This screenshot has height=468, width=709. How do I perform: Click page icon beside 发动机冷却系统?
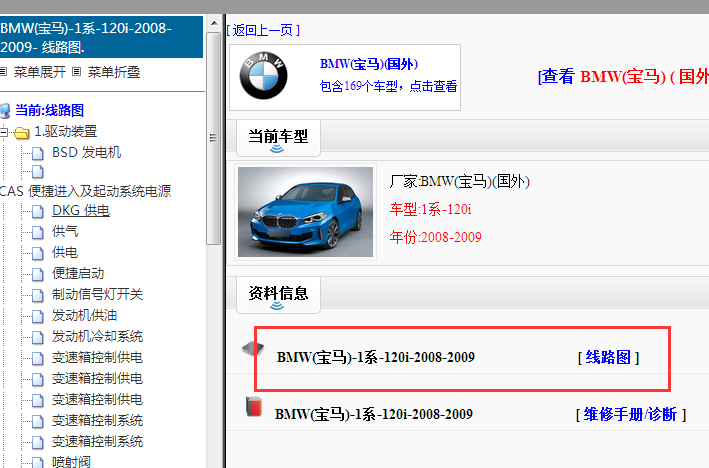point(38,338)
